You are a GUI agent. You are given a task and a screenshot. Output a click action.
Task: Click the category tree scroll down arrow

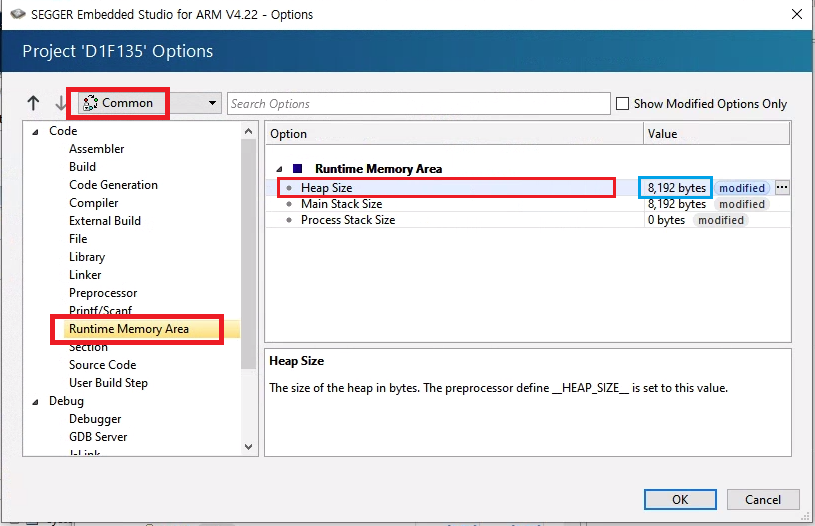click(x=248, y=447)
